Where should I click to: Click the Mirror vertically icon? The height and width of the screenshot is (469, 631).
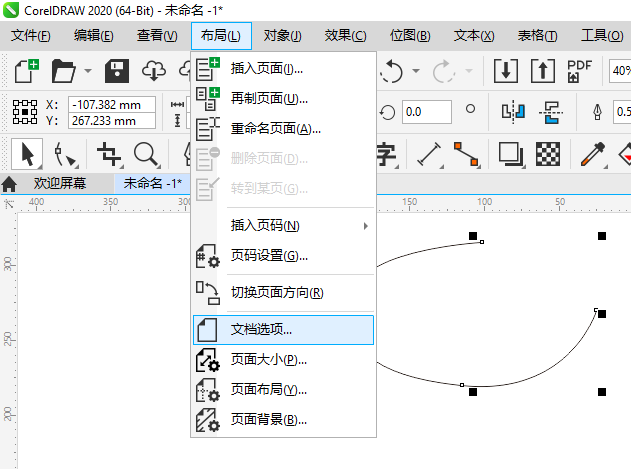pos(551,112)
